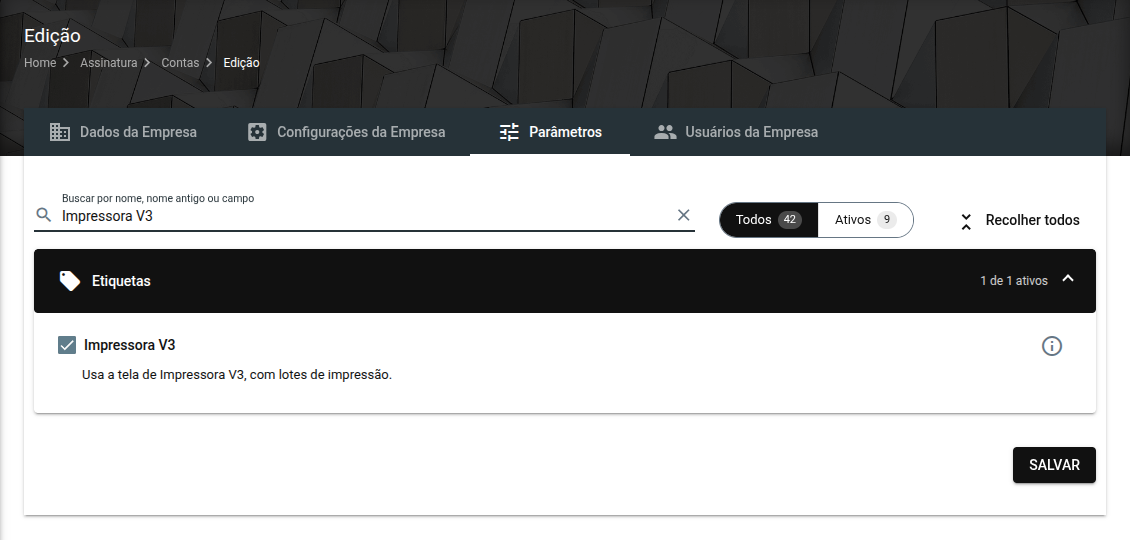Go to Home breadcrumb link
Image resolution: width=1130 pixels, height=540 pixels.
click(x=40, y=63)
